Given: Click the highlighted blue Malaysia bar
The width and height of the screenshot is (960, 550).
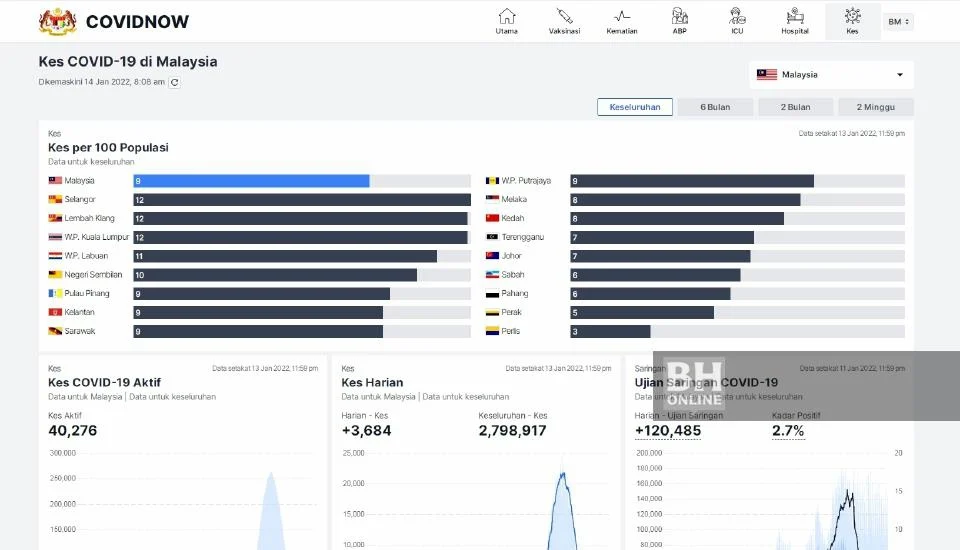Looking at the screenshot, I should pyautogui.click(x=251, y=181).
